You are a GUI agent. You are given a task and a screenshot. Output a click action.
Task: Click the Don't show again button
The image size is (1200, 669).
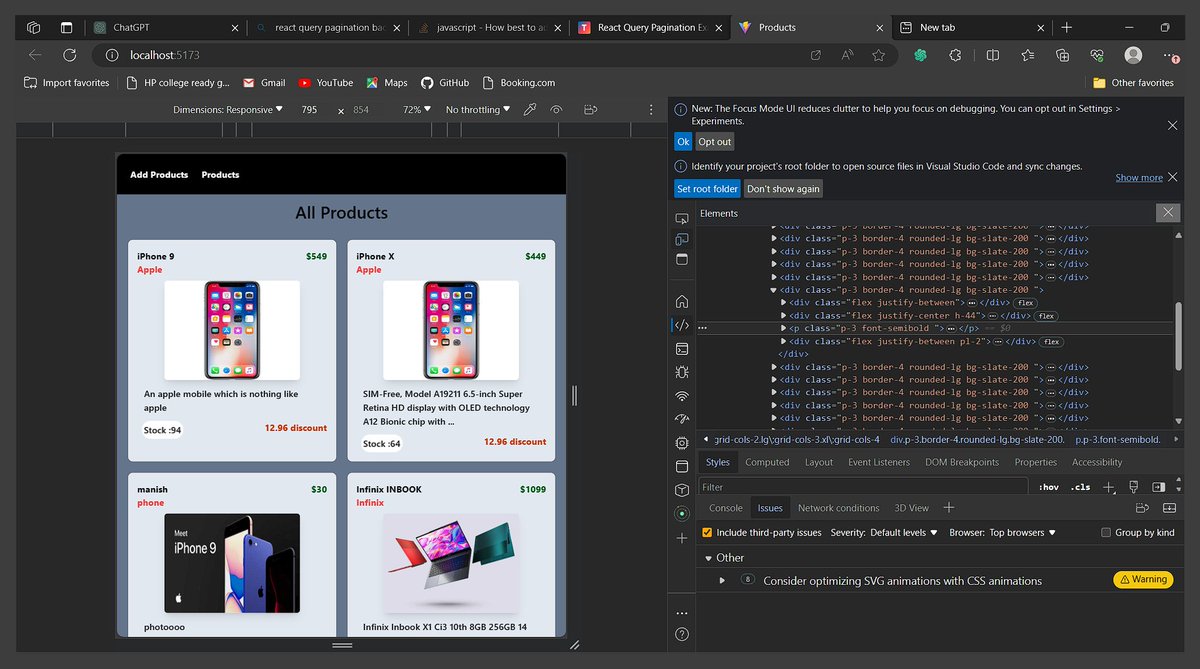point(783,189)
